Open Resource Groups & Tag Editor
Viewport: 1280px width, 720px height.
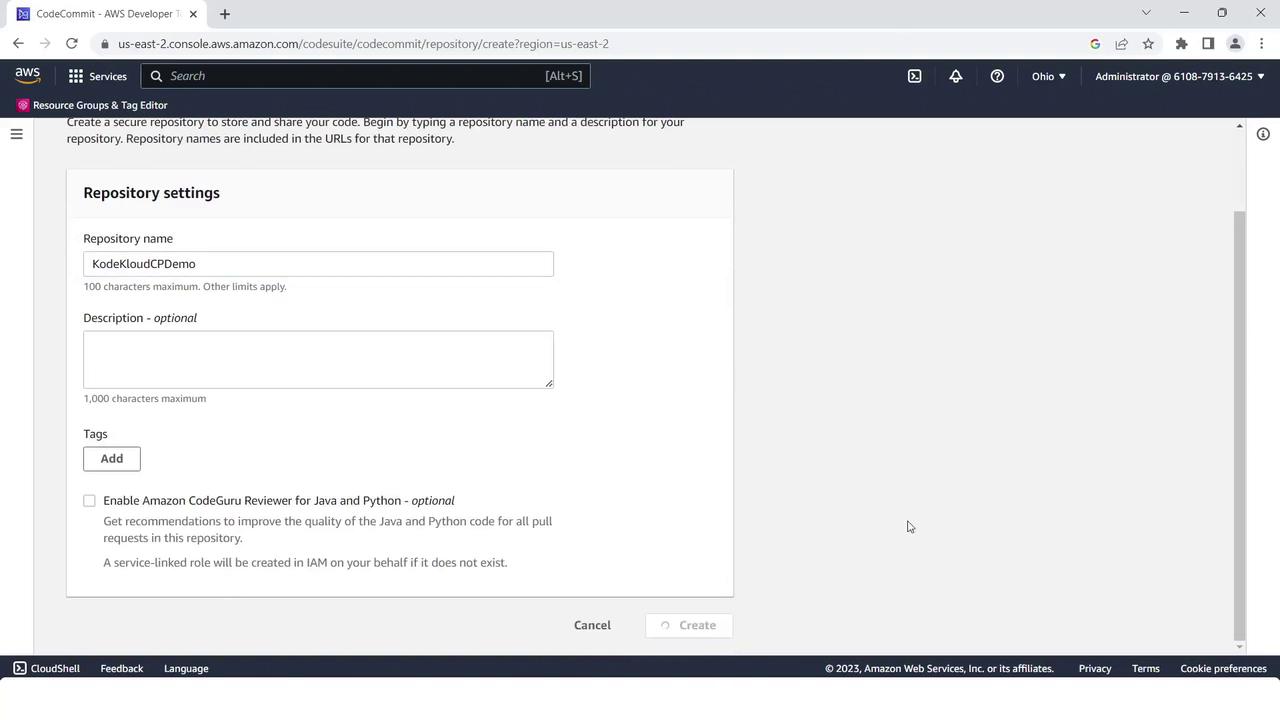pos(92,105)
